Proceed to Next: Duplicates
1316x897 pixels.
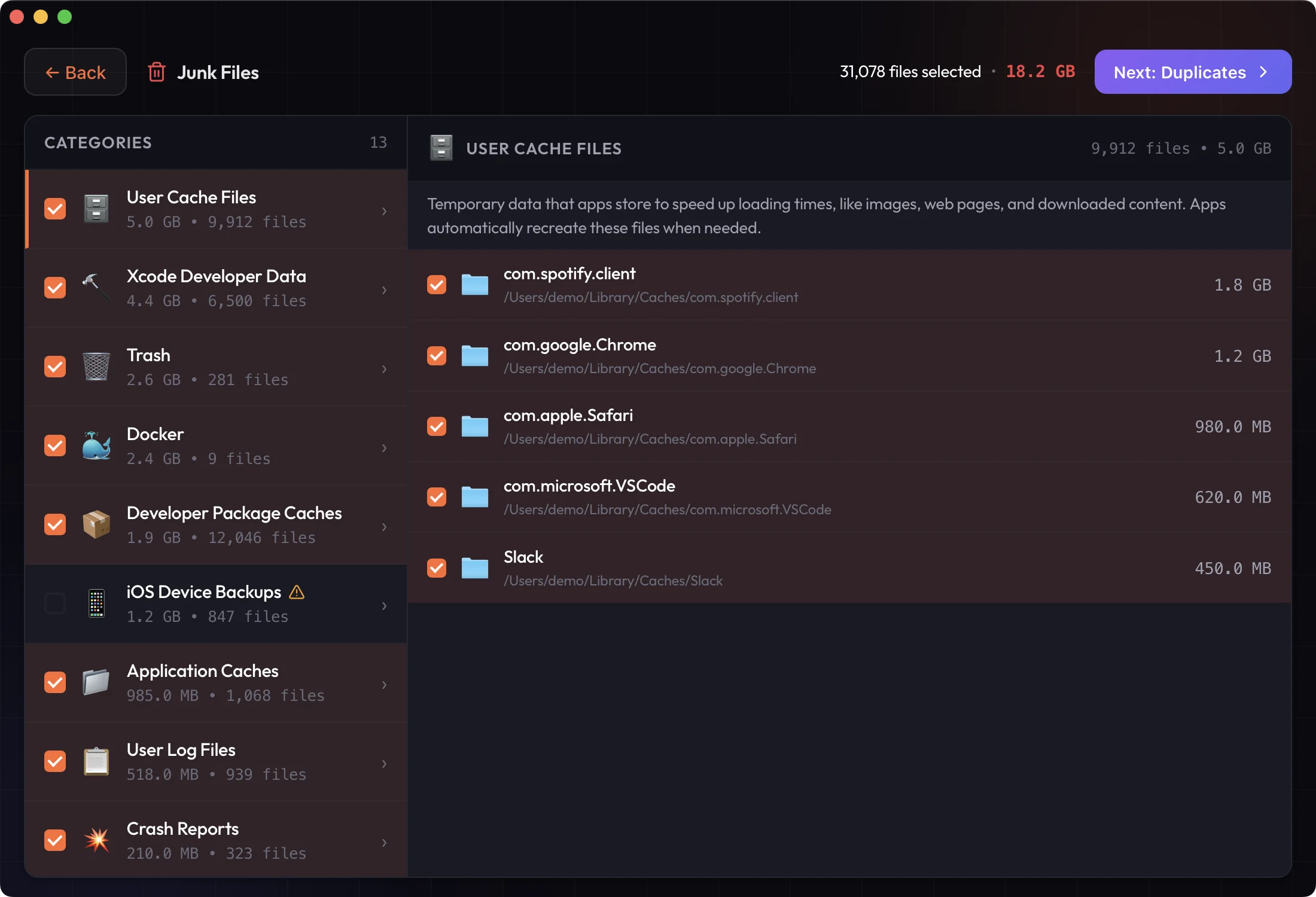[1192, 72]
